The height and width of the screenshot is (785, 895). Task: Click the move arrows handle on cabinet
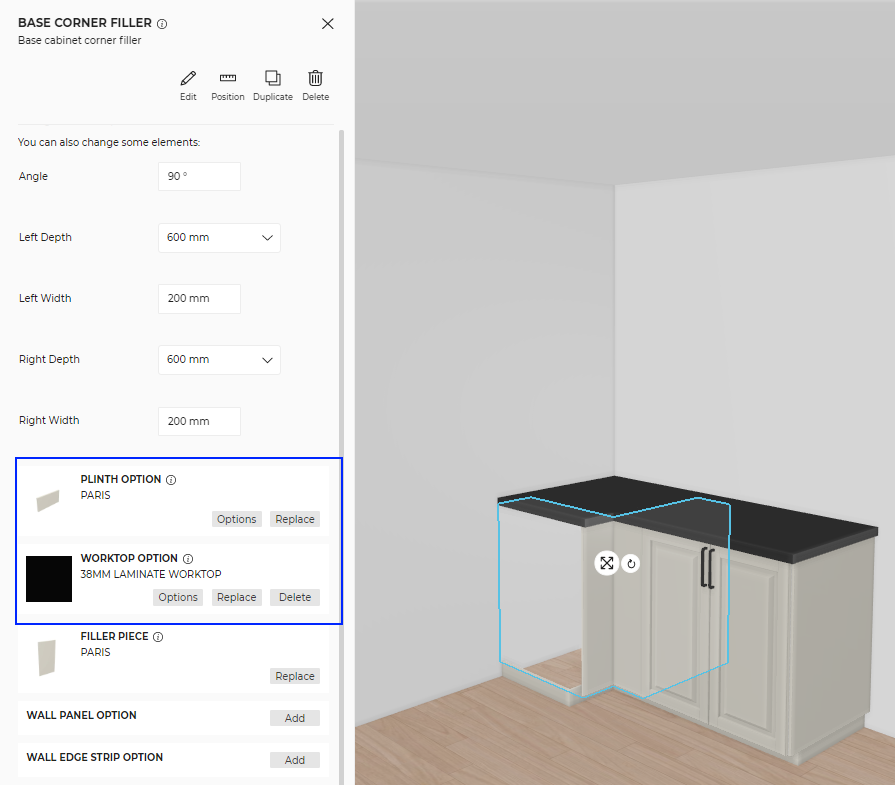pos(606,563)
